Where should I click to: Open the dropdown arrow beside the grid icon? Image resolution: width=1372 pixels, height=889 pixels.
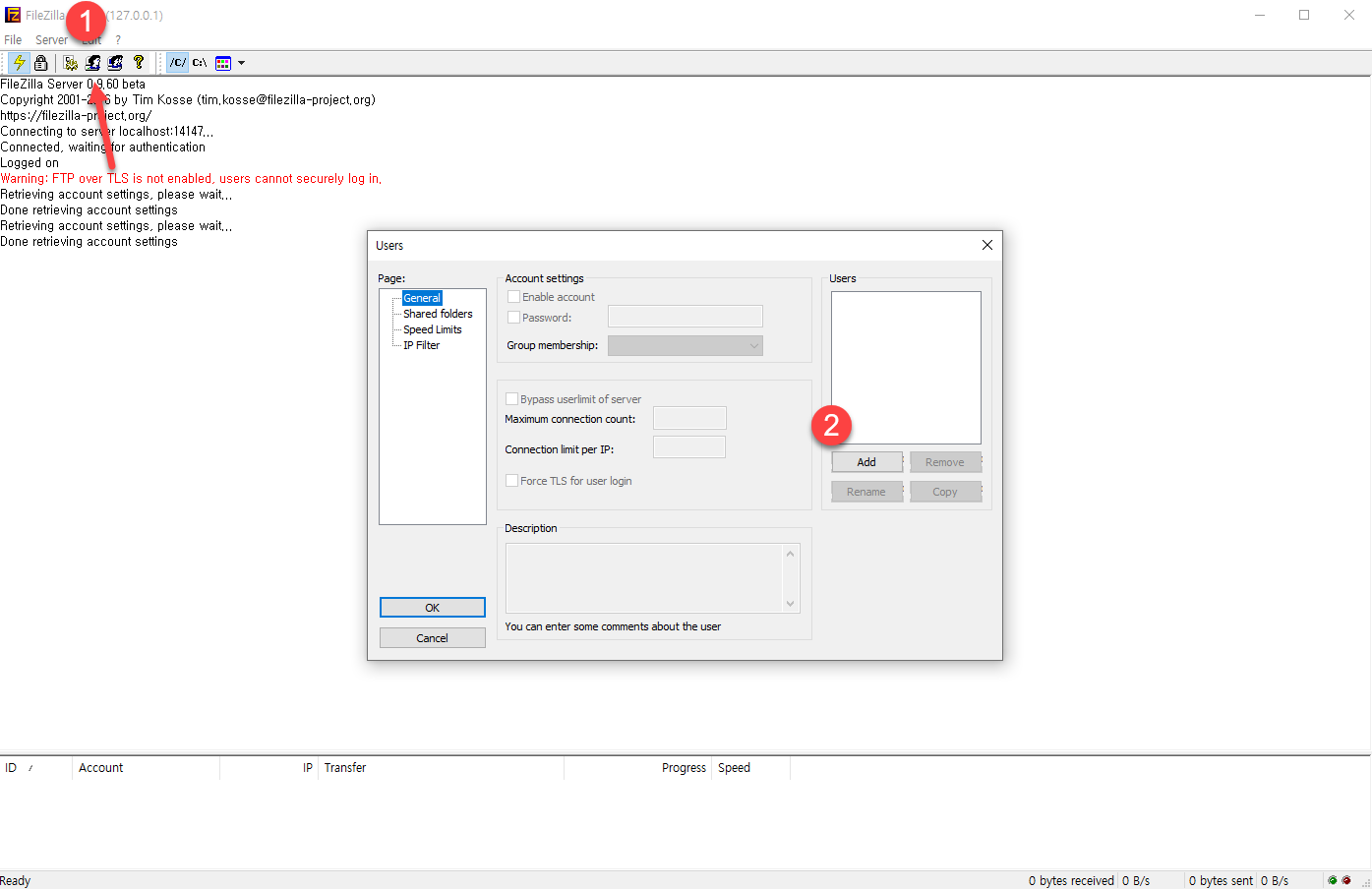pyautogui.click(x=241, y=63)
